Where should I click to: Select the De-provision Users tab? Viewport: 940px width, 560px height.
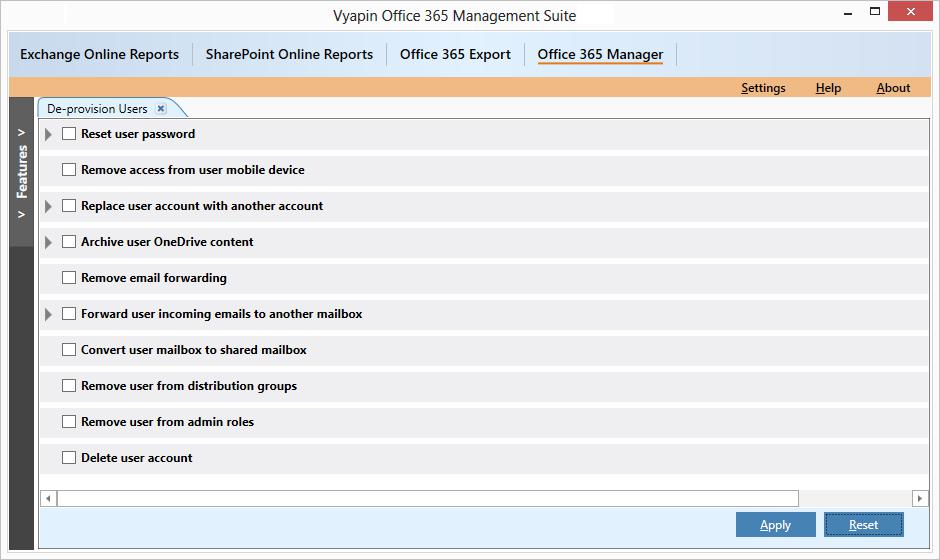(x=97, y=109)
